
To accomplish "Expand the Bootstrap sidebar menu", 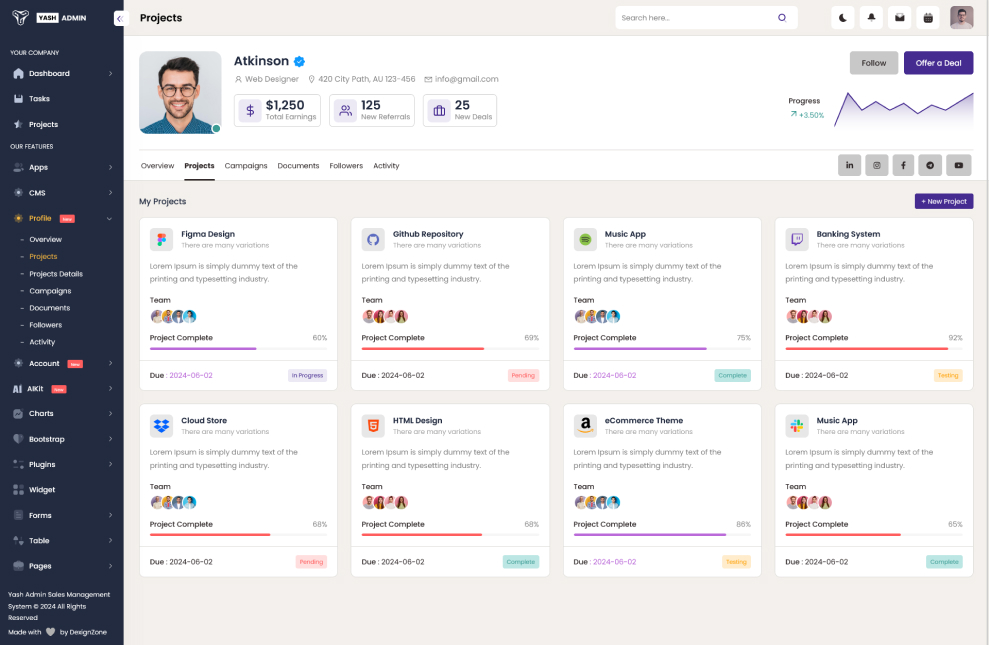I will (x=62, y=439).
